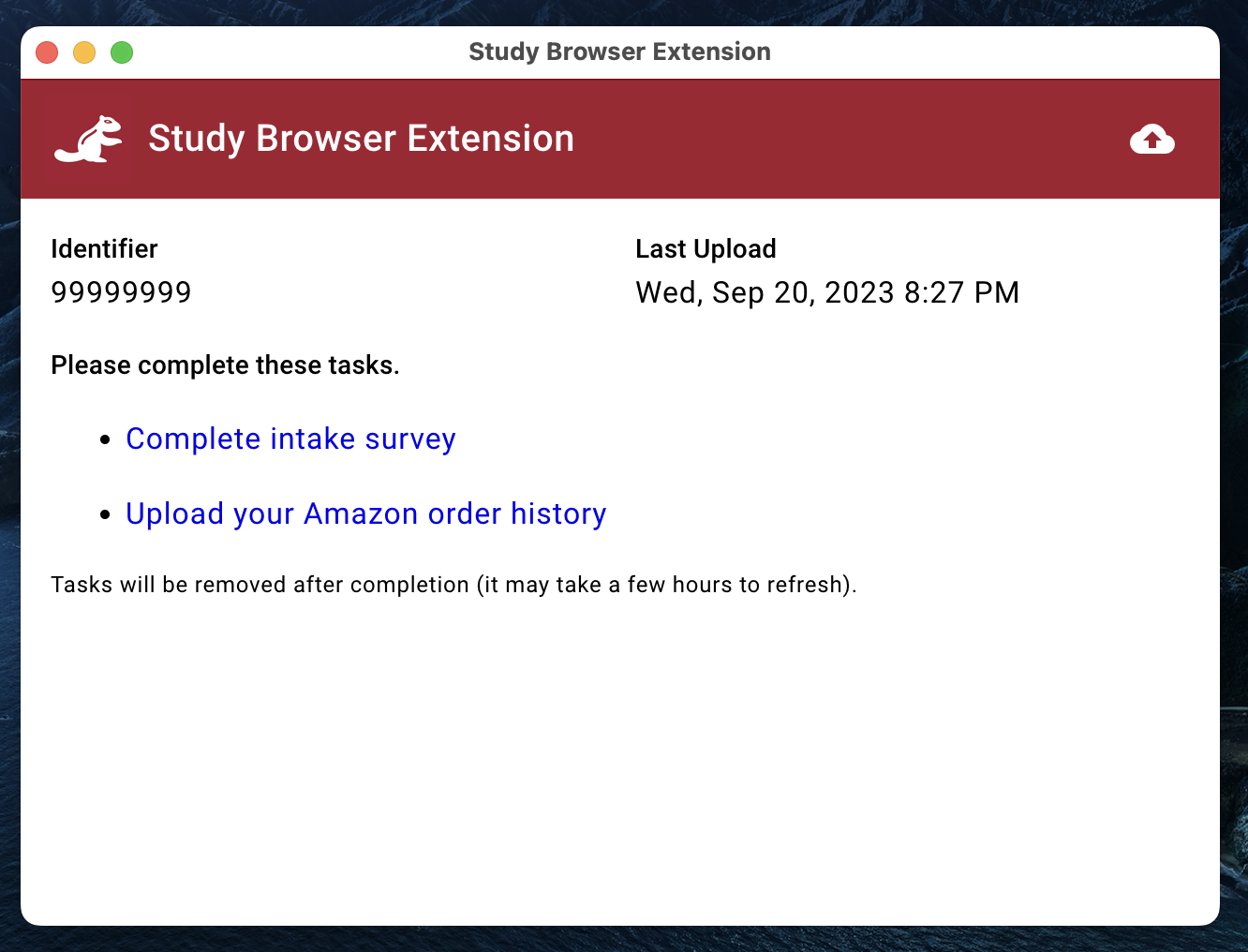Click the Last Upload label
The height and width of the screenshot is (952, 1248).
[706, 248]
